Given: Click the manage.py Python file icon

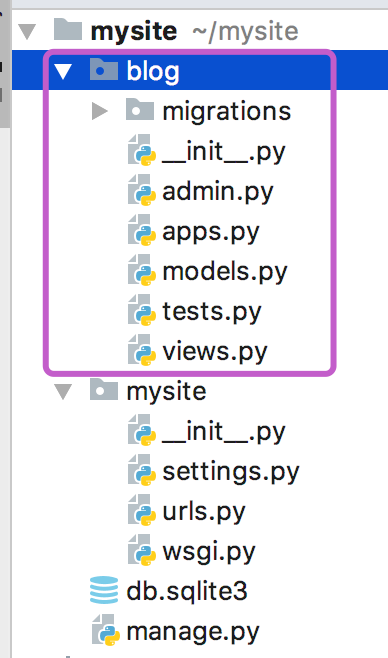Looking at the screenshot, I should 106,629.
